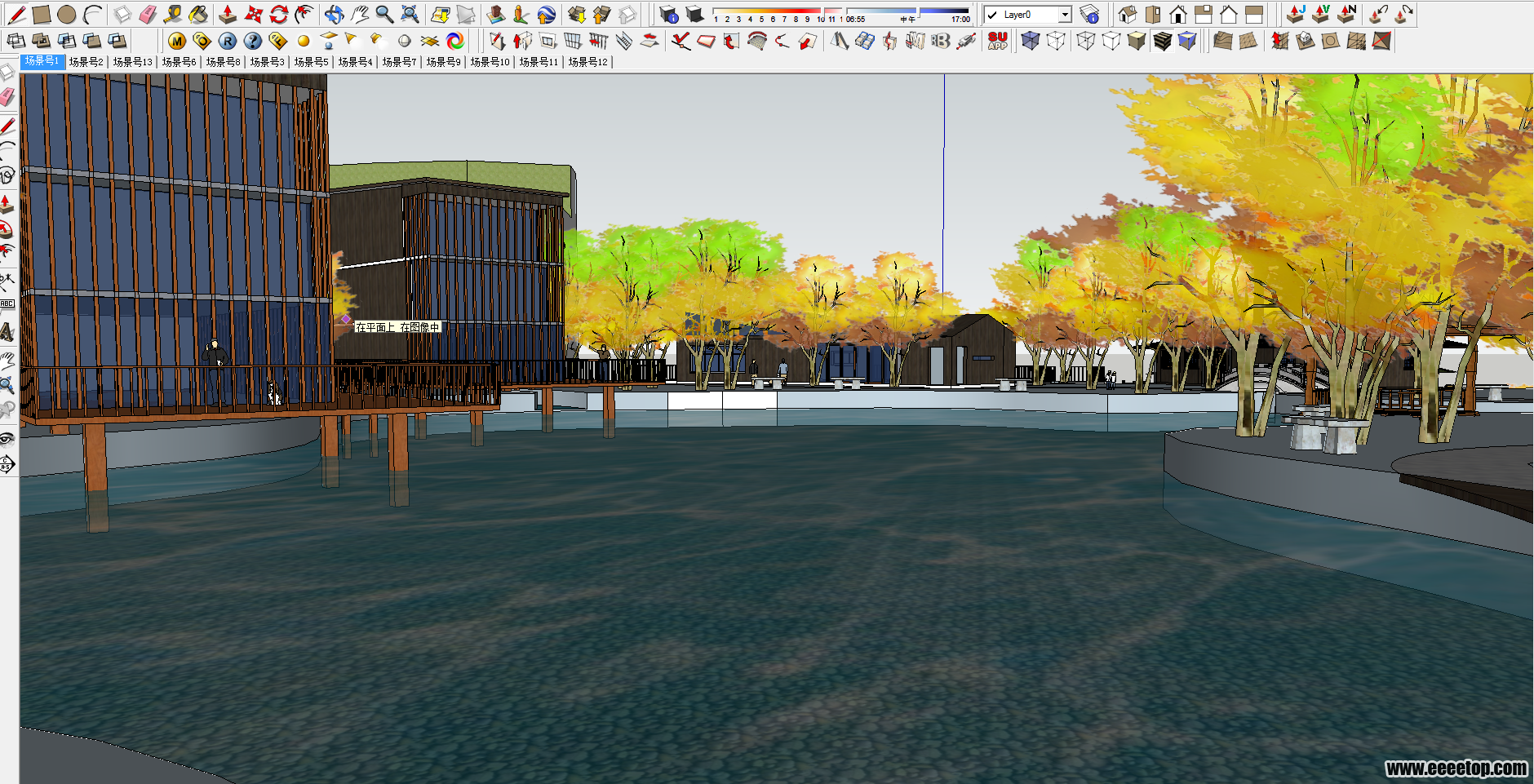Select the Paint Bucket tool
The height and width of the screenshot is (784, 1534).
[198, 15]
